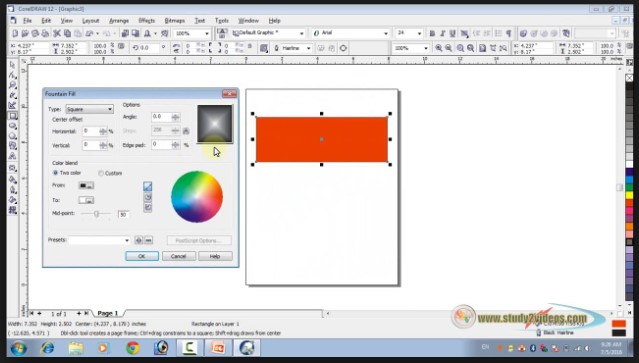Open Windows Explorer folder from taskbar
The width and height of the screenshot is (639, 363).
click(x=76, y=348)
